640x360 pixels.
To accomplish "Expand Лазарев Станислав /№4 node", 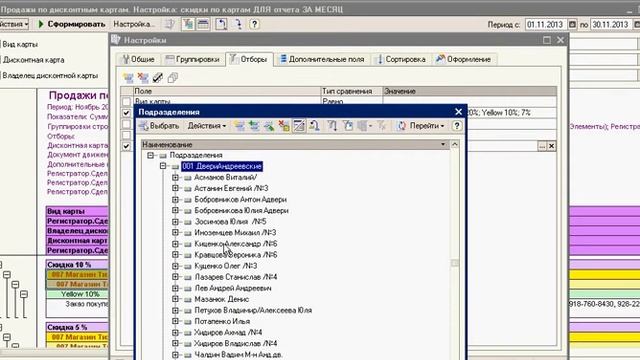I will pos(175,277).
